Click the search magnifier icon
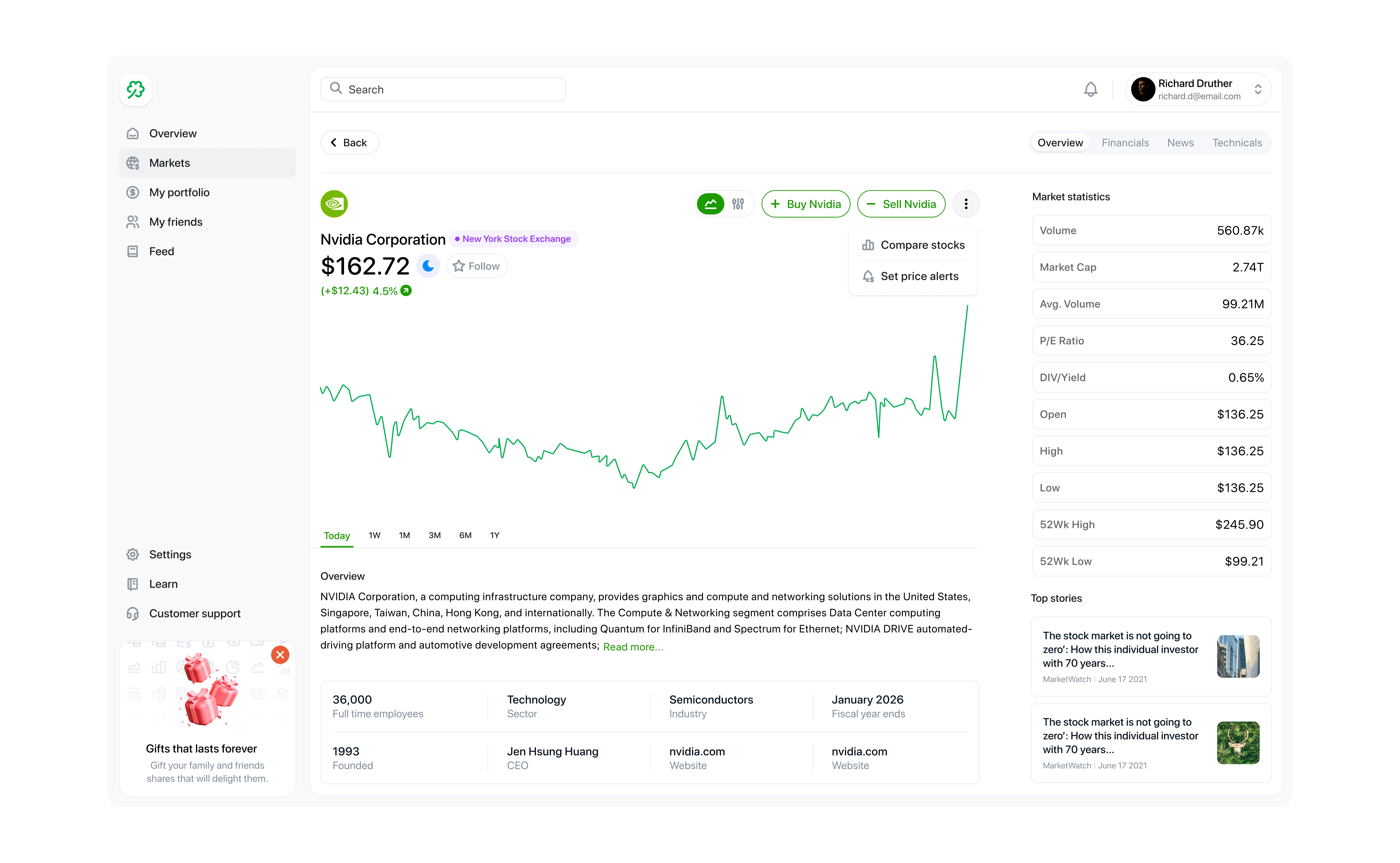The image size is (1400, 863). (336, 88)
